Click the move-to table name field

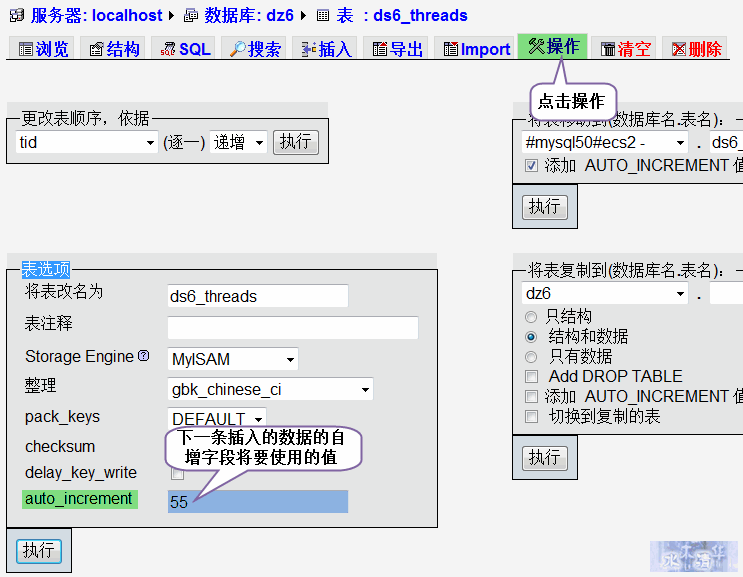[x=726, y=142]
